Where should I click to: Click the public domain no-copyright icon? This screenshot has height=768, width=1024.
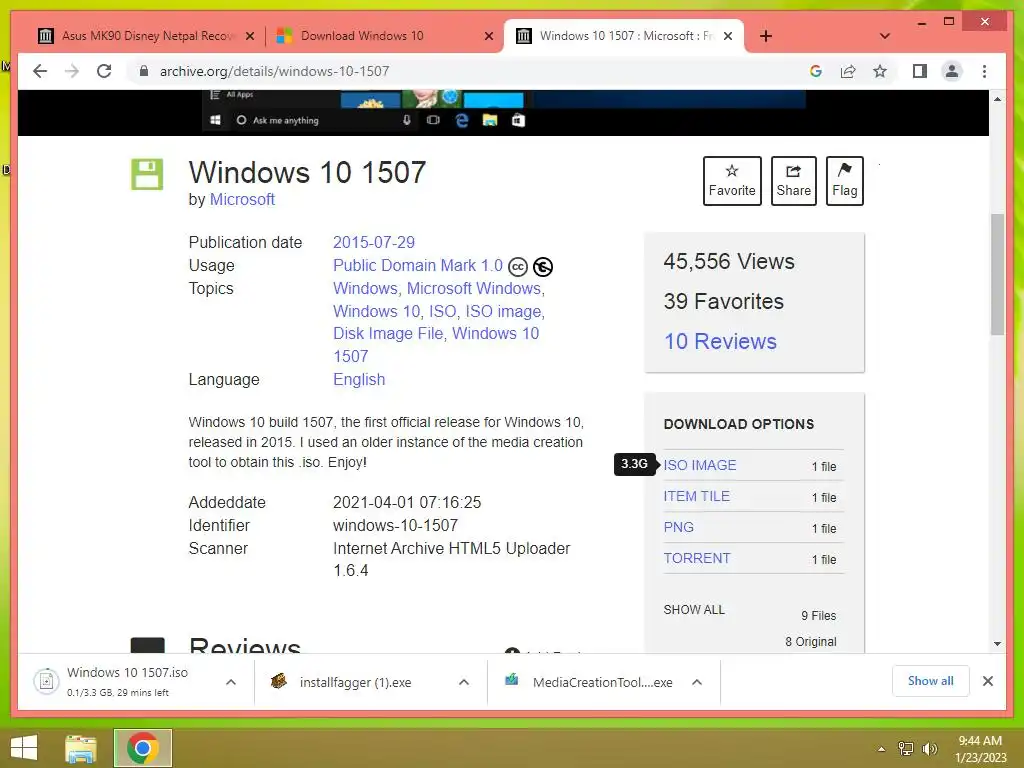543,267
